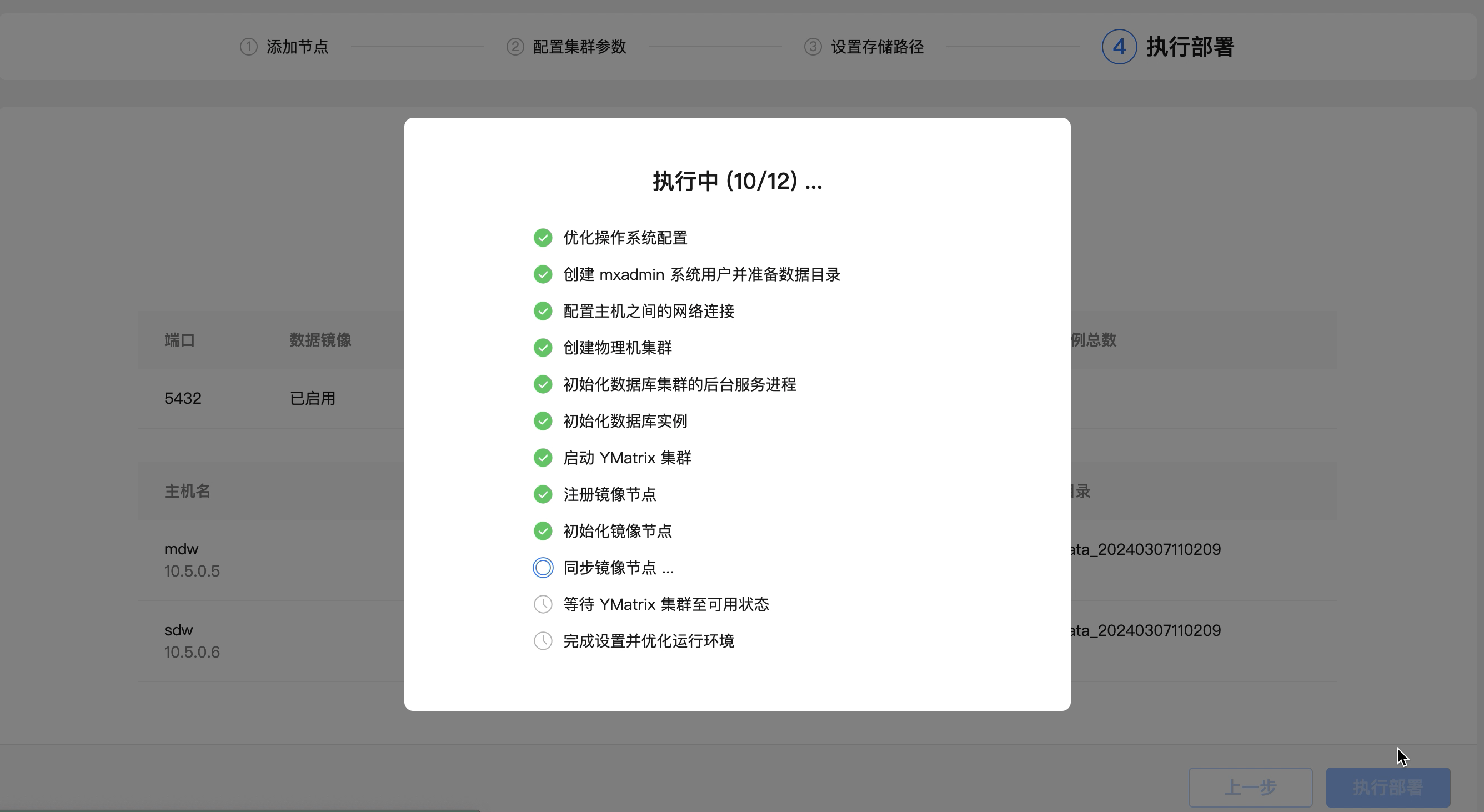Screen dimensions: 1484x812
Task: Click the pending clock icon for 完成设置并优化运行环境
Action: [543, 641]
